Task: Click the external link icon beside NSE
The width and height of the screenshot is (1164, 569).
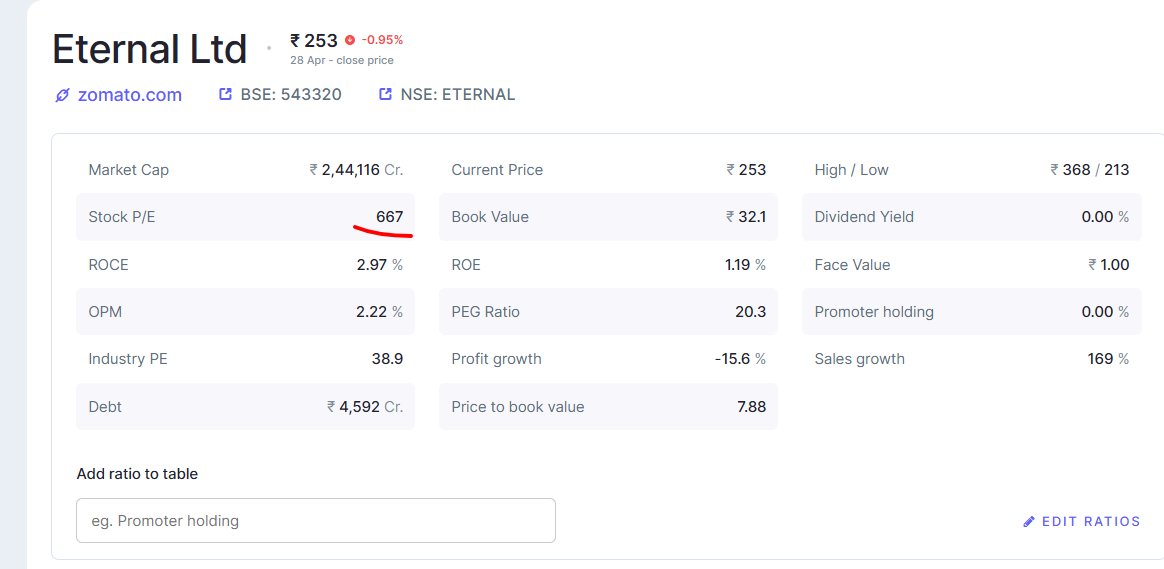Action: [385, 94]
